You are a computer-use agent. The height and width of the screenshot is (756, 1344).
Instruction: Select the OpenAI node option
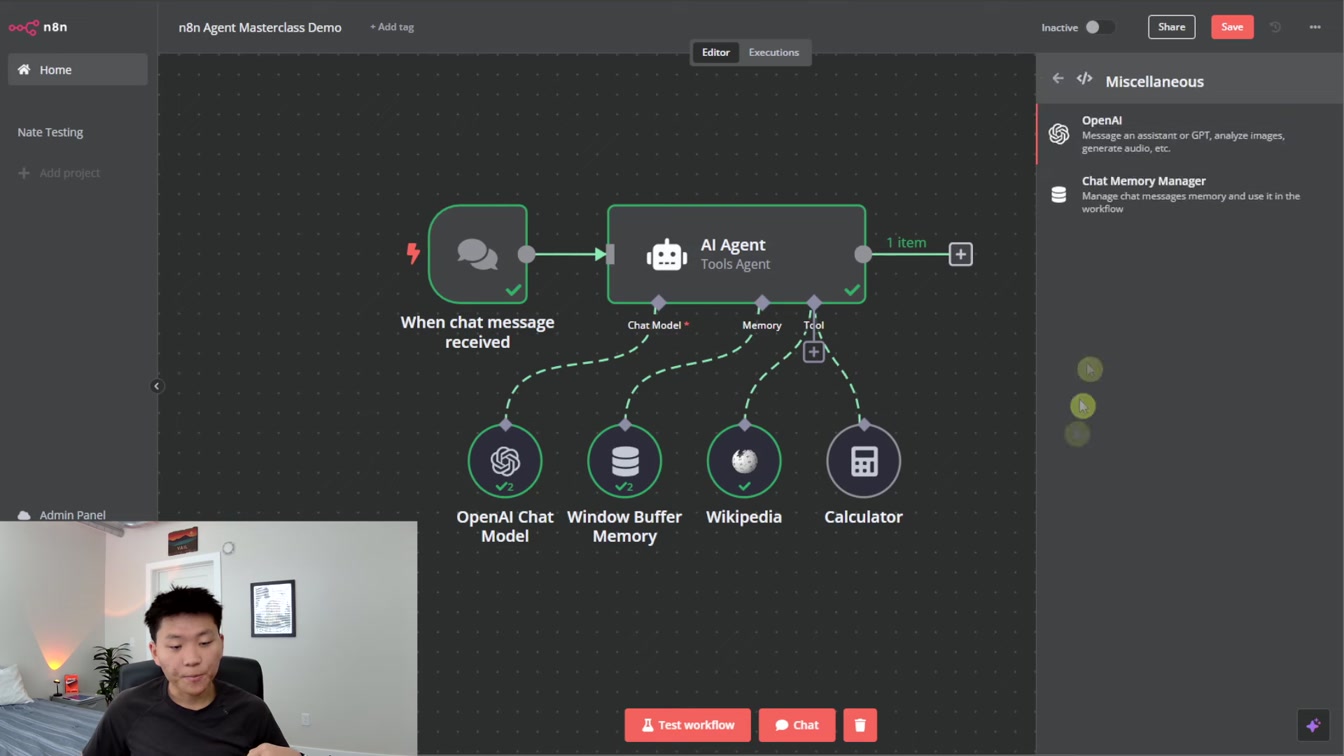1190,134
